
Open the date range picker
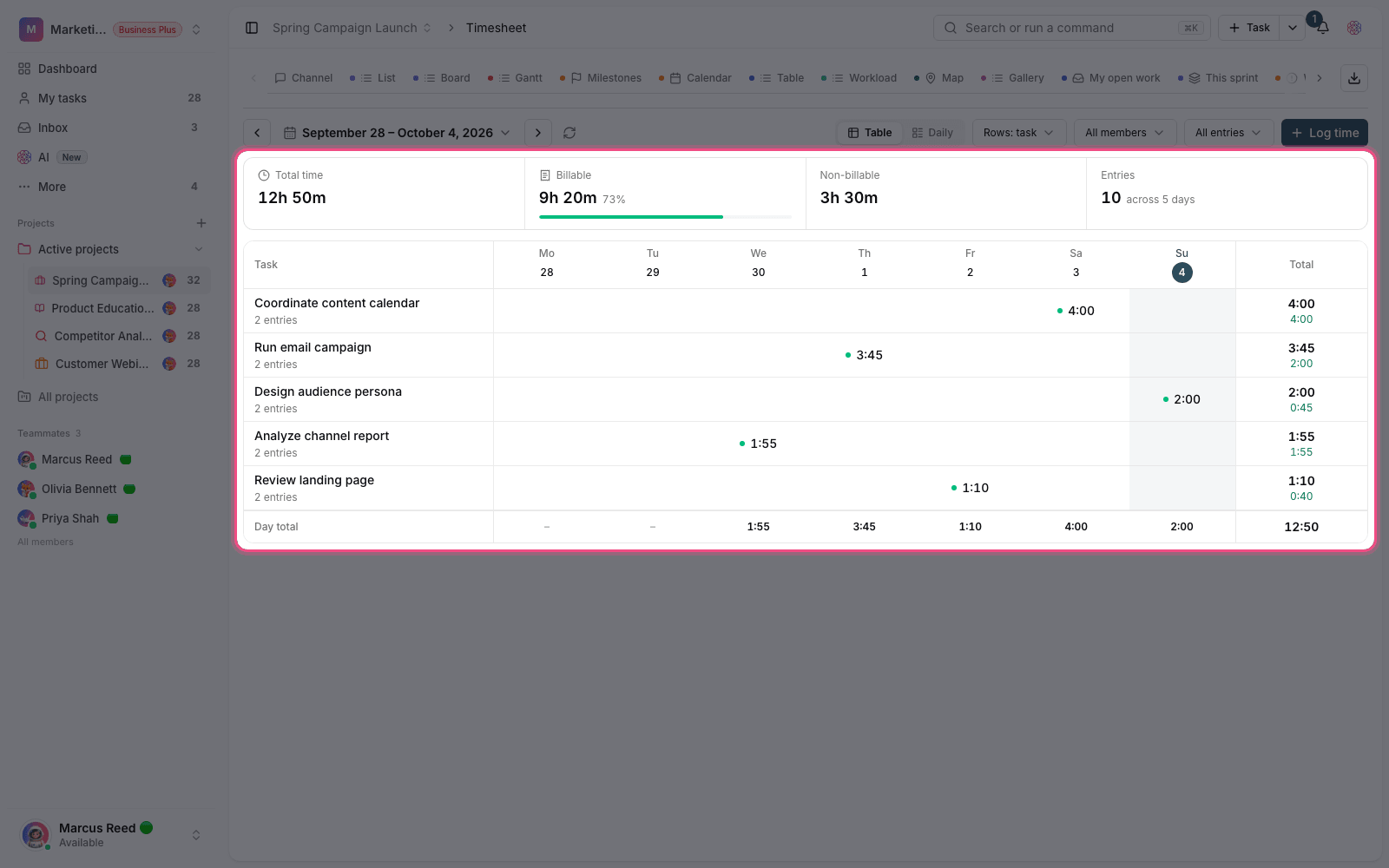click(x=398, y=133)
